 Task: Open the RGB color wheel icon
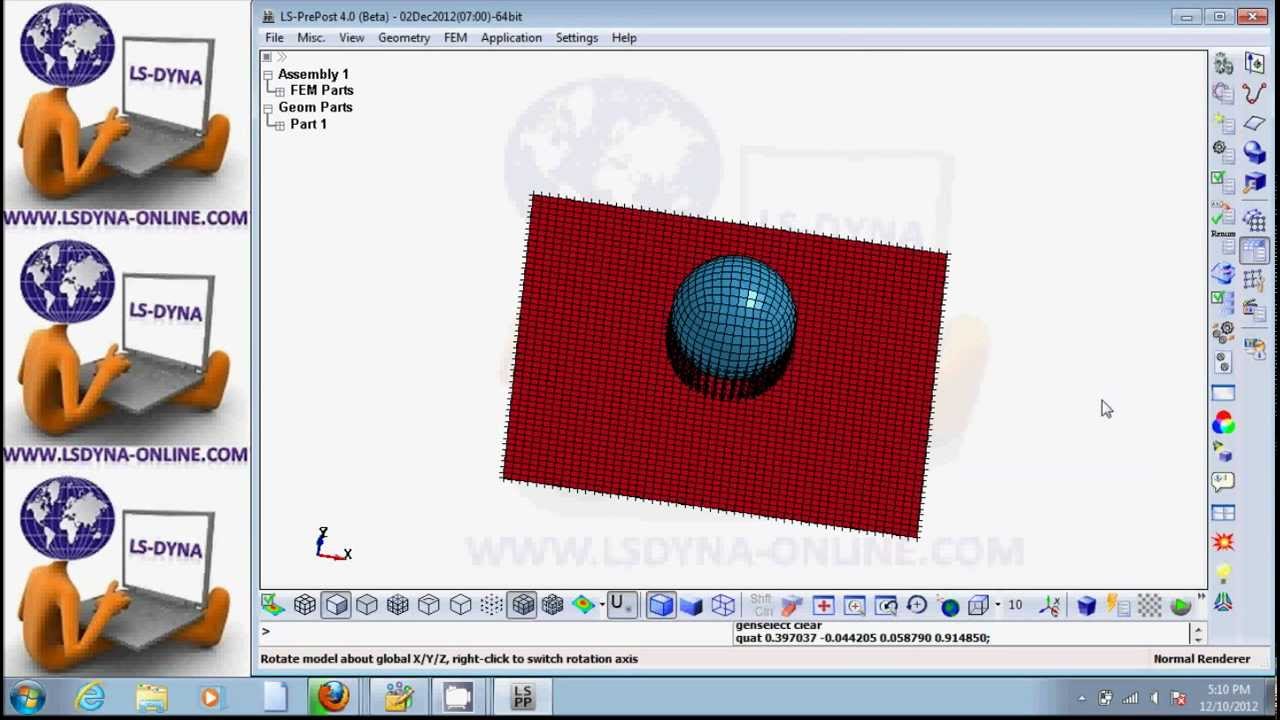1223,423
